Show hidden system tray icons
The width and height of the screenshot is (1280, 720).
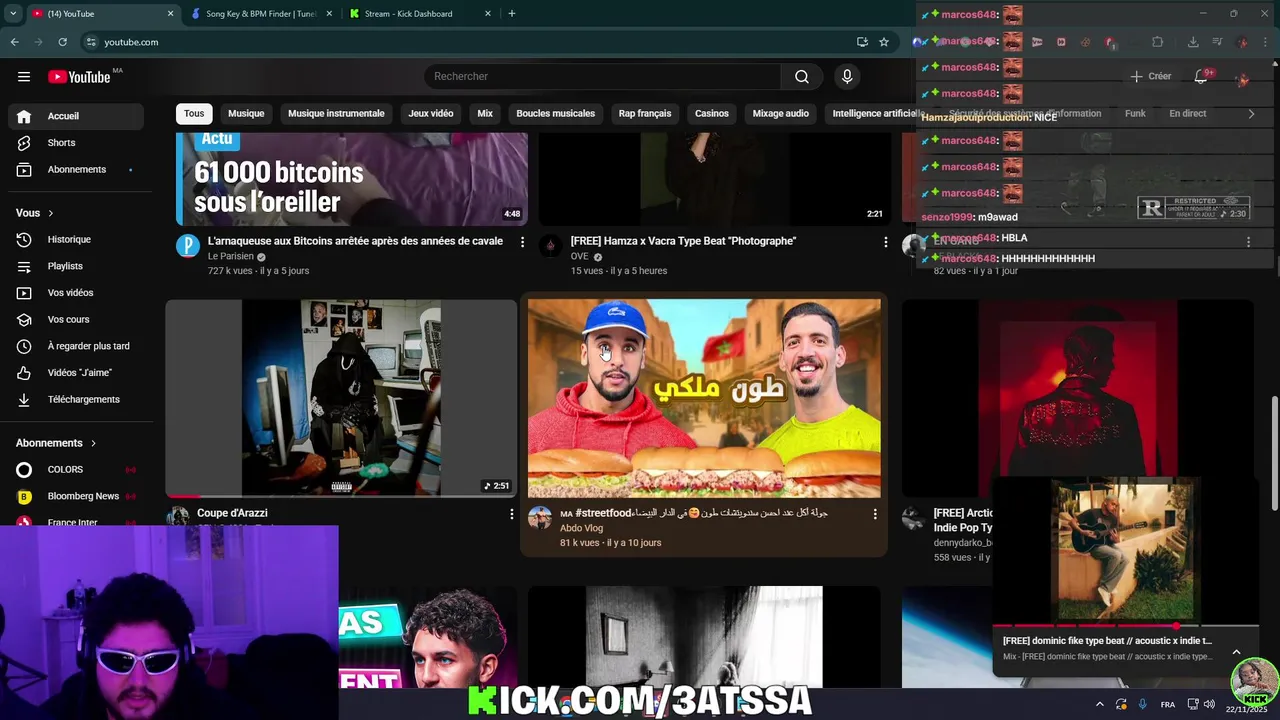[x=1099, y=704]
